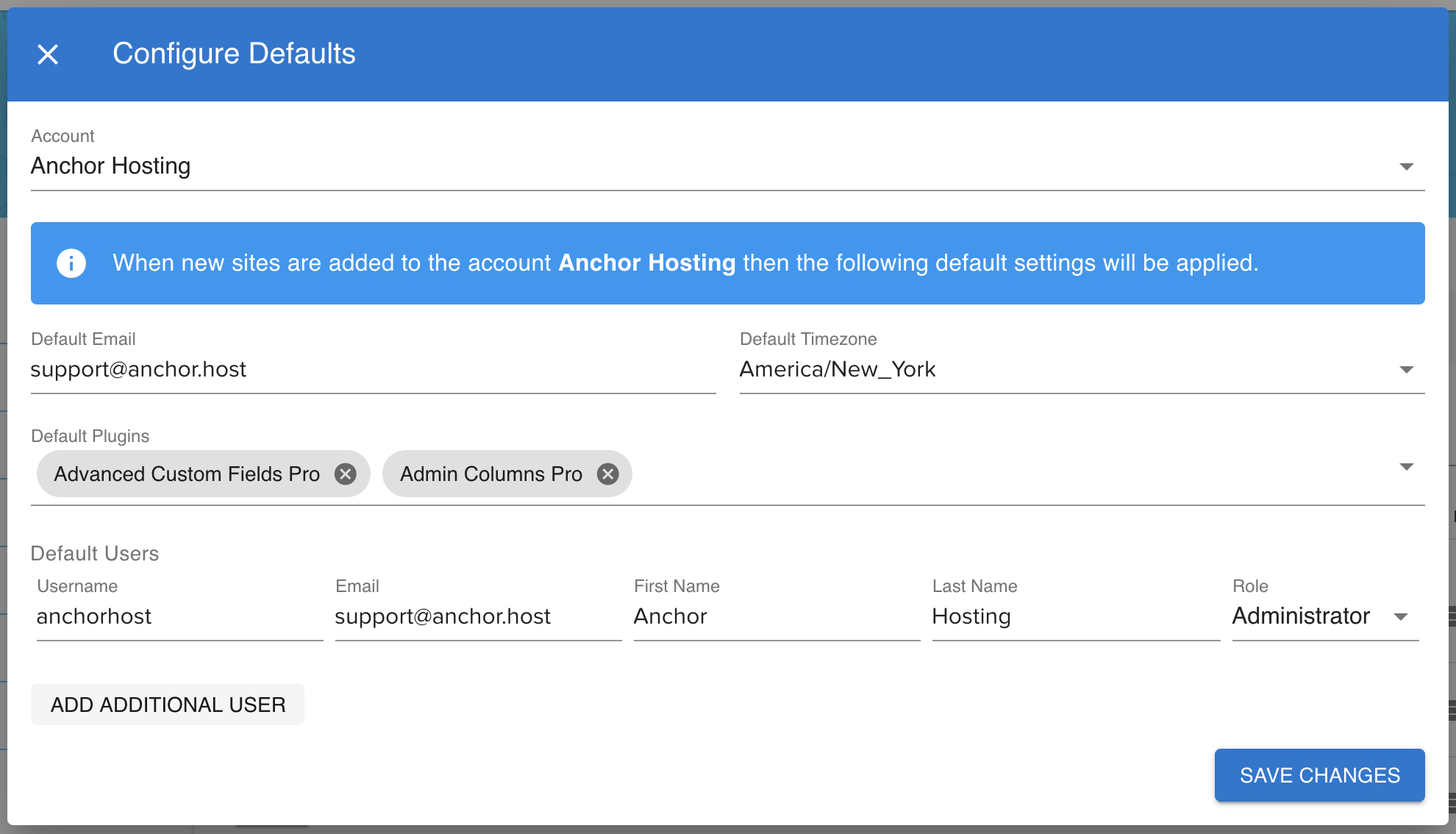
Task: Click the Default Users heading
Action: 95,553
